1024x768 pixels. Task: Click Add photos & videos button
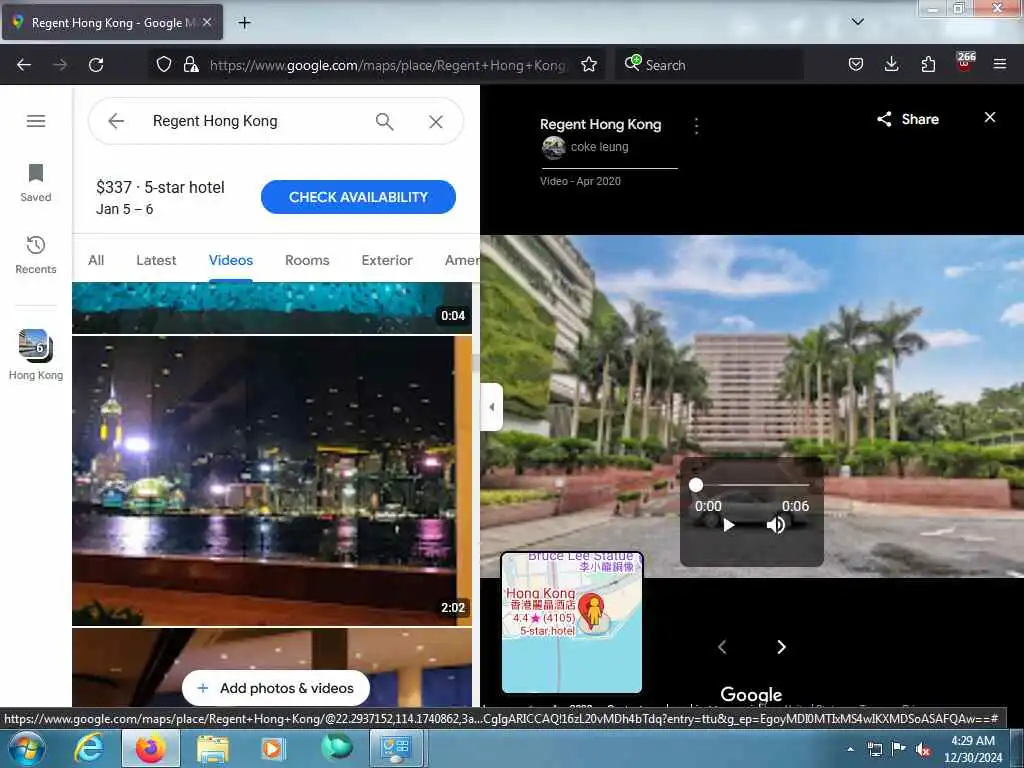pos(276,688)
